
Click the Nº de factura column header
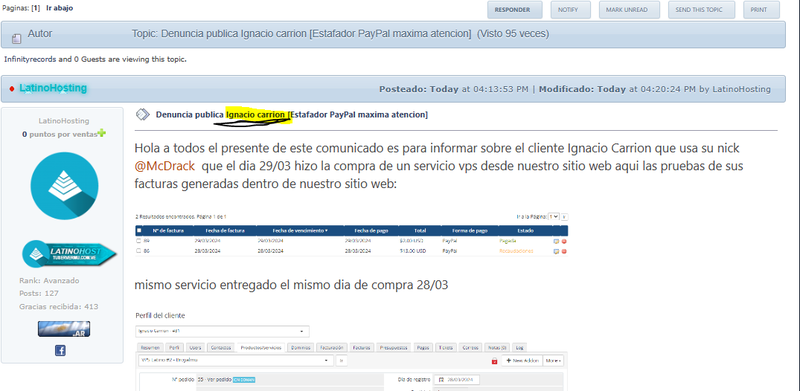click(x=168, y=231)
